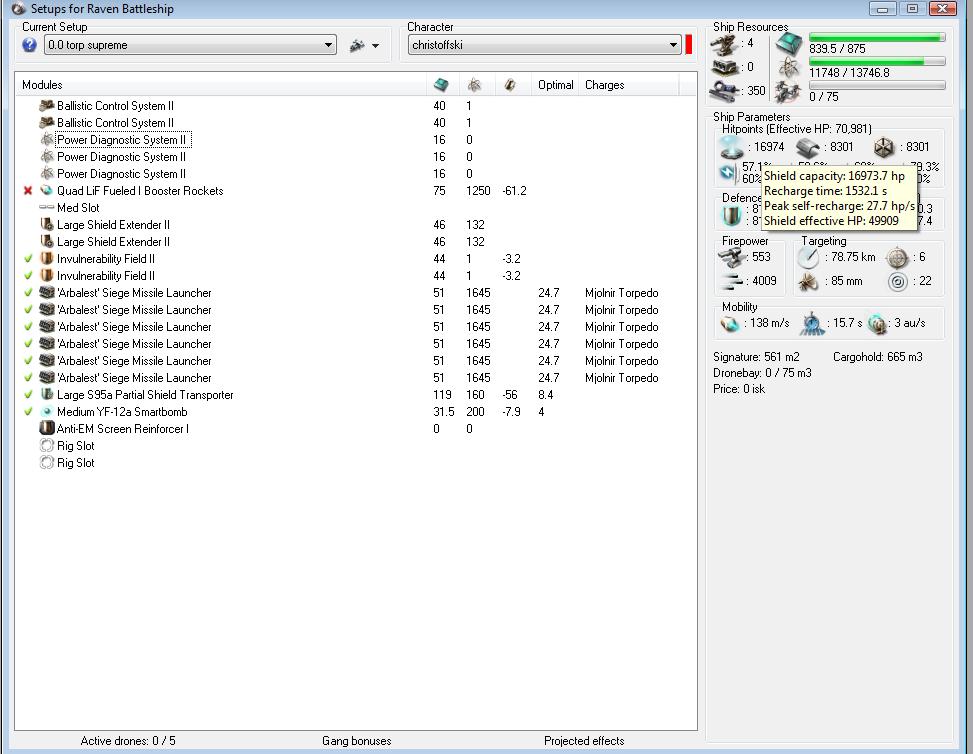Click the max targets crosshair icon beside 6

898,258
